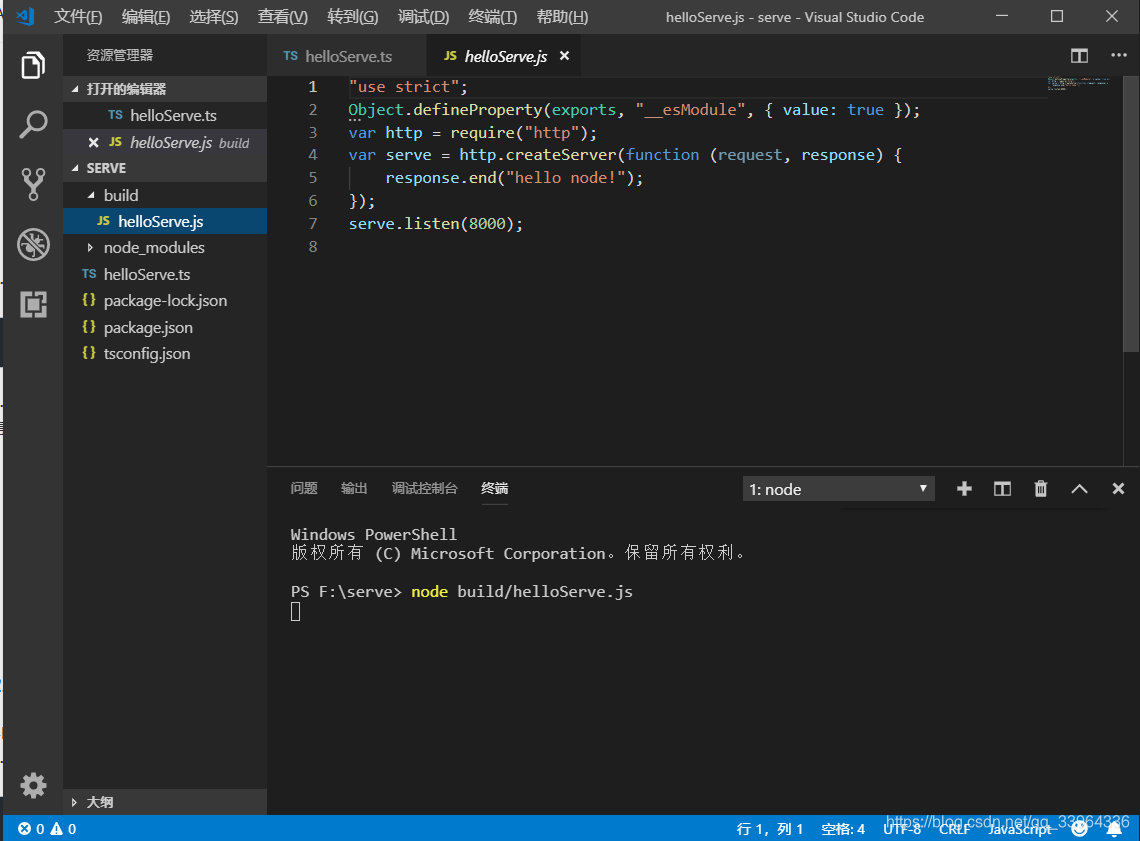
Task: Click the editor vertical scrollbar
Action: (1131, 214)
